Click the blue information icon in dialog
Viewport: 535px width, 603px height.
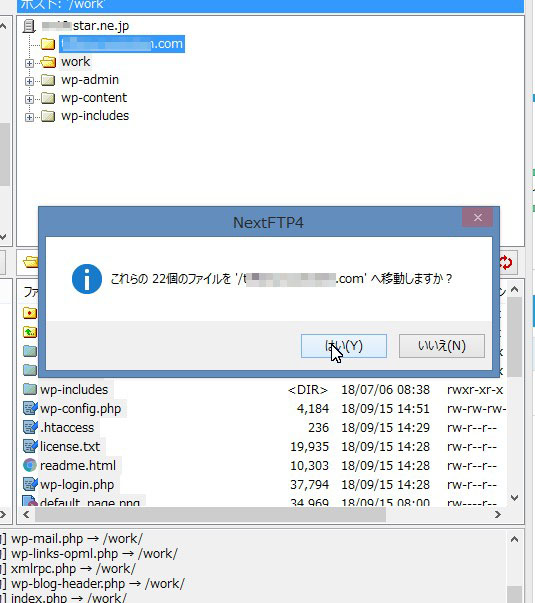(x=87, y=279)
